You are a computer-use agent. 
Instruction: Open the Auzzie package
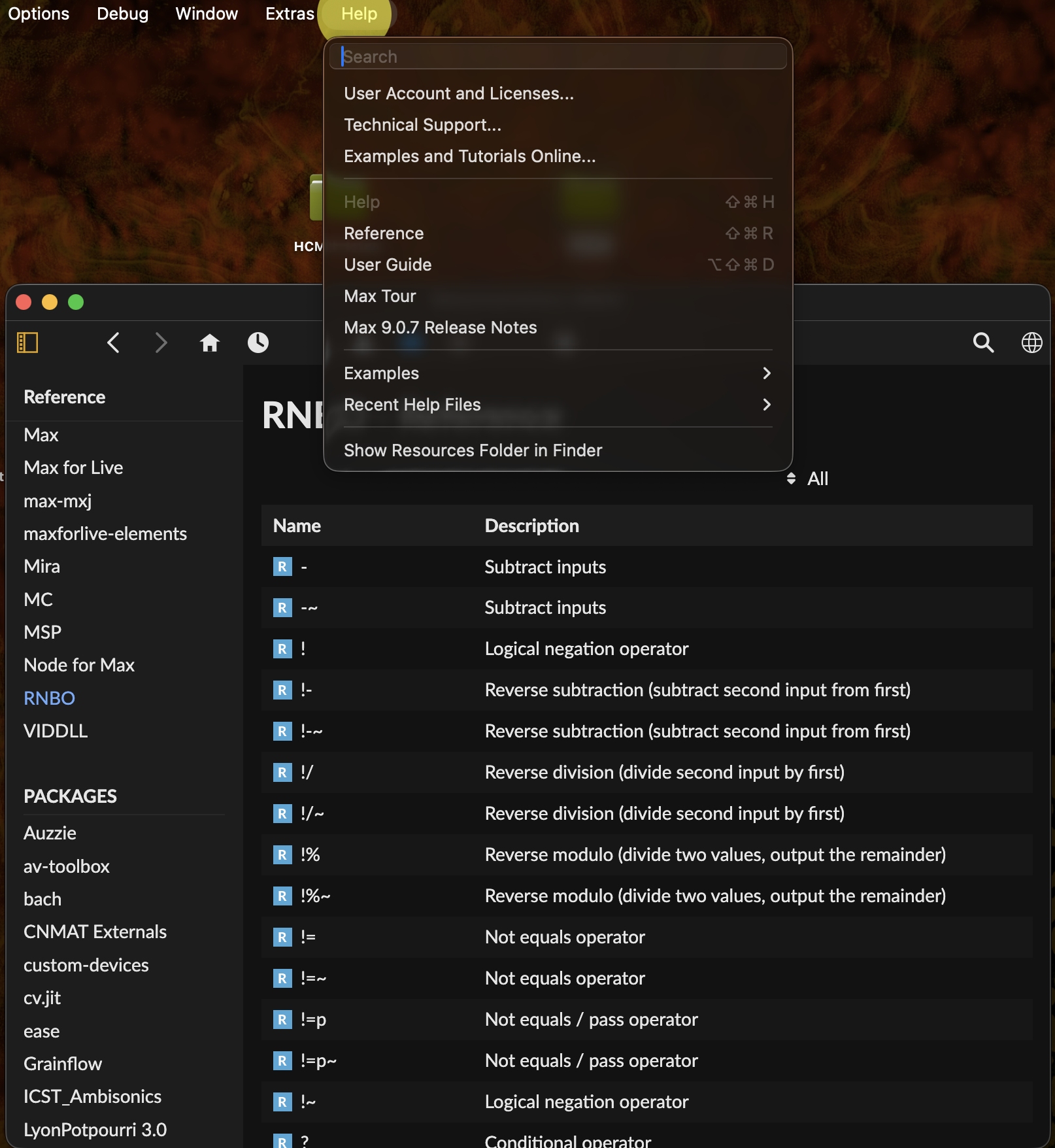click(50, 833)
